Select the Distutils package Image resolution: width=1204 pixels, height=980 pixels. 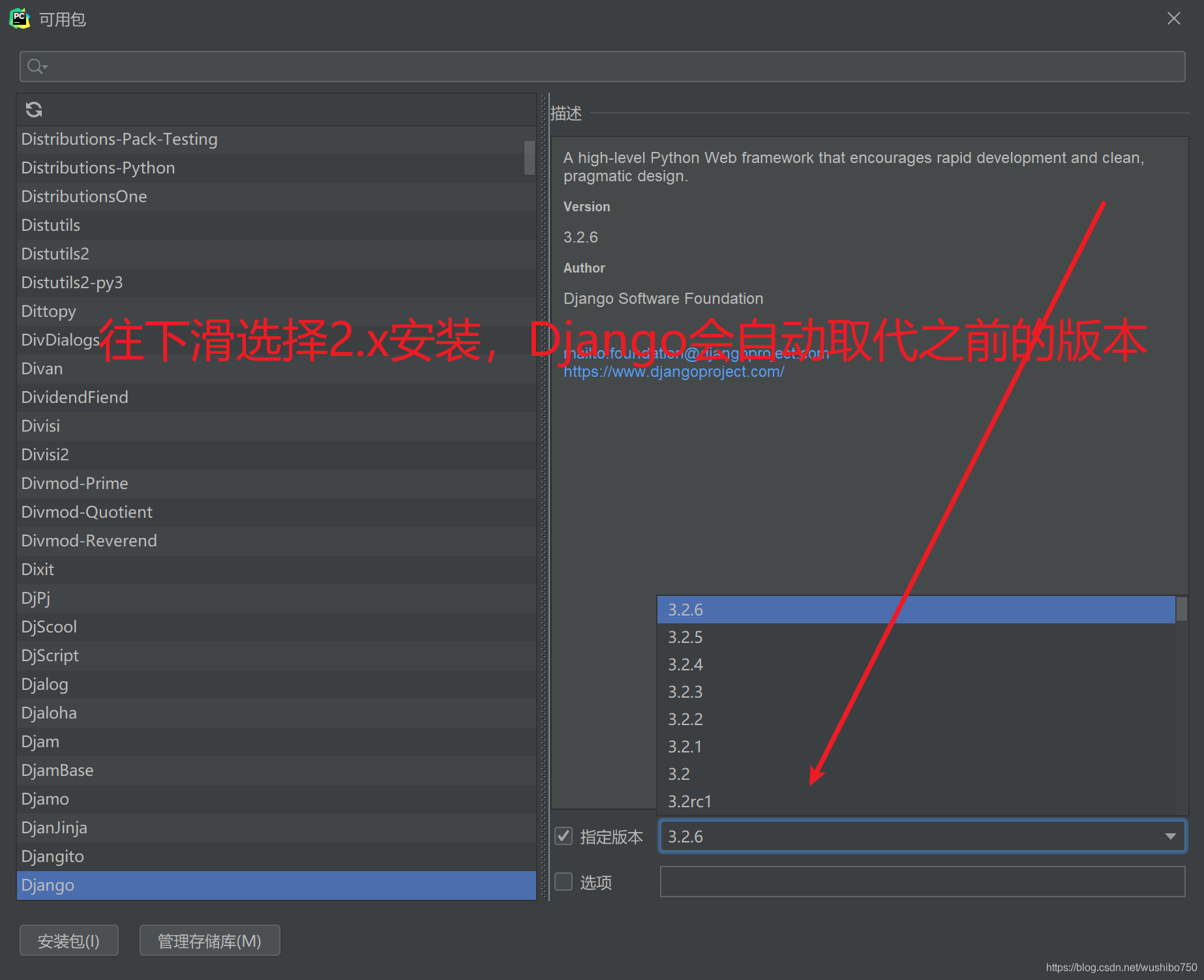tap(277, 226)
